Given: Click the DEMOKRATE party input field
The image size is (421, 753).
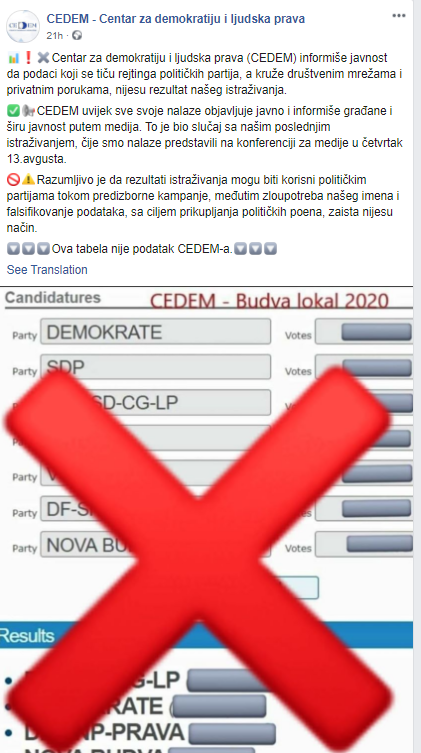Looking at the screenshot, I should (156, 331).
